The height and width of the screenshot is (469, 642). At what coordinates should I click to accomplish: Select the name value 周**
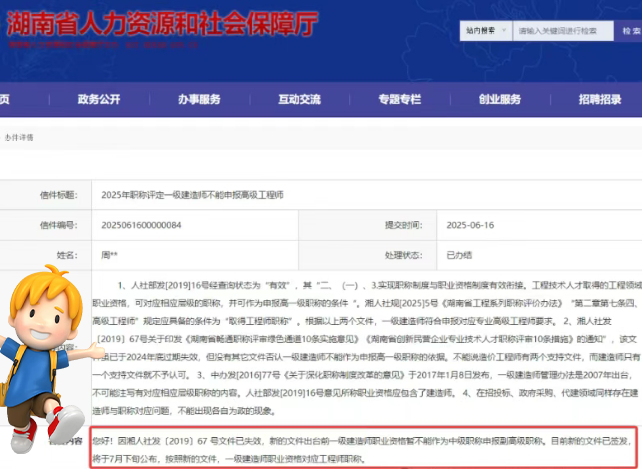(x=109, y=255)
